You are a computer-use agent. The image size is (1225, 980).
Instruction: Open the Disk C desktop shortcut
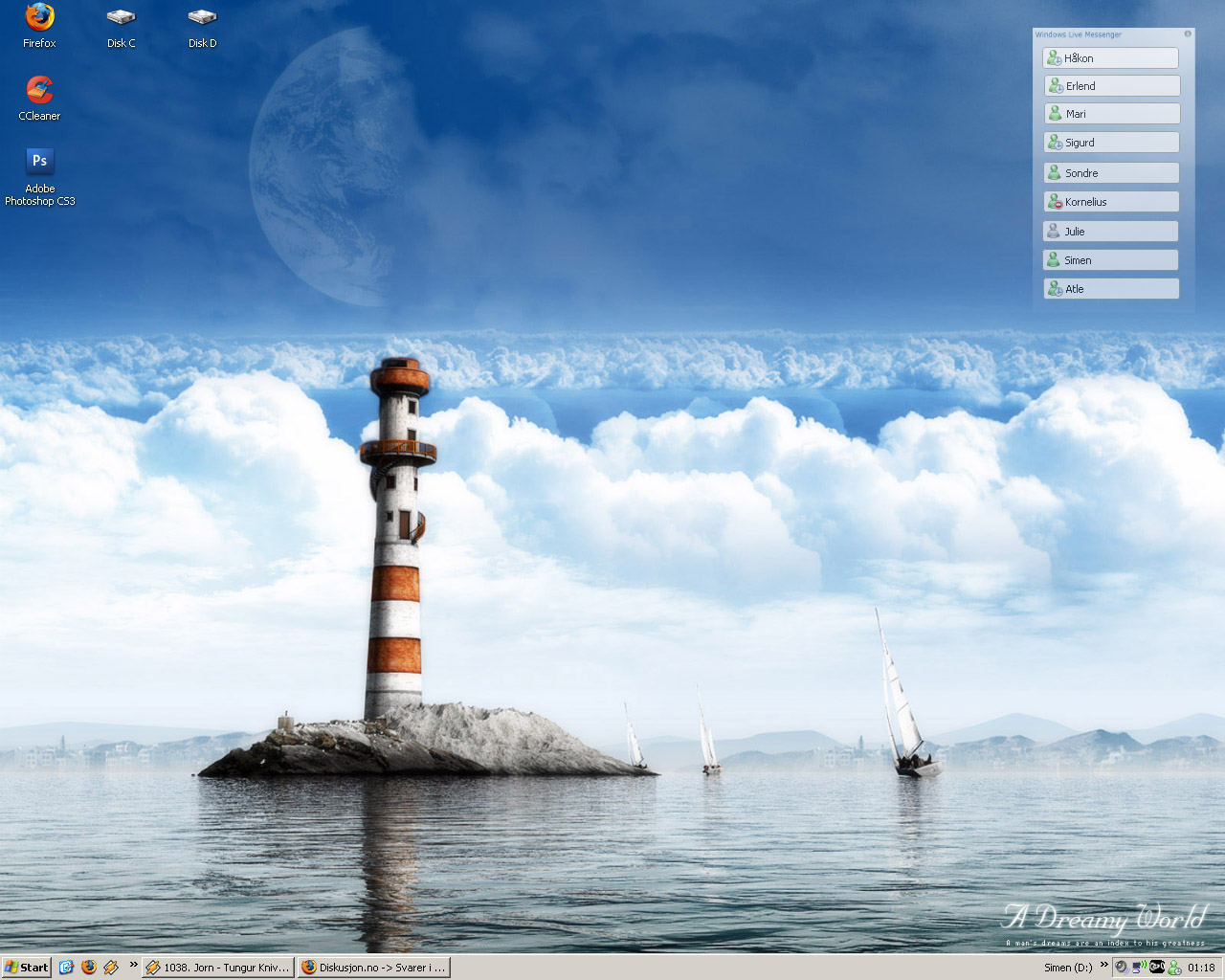[121, 19]
